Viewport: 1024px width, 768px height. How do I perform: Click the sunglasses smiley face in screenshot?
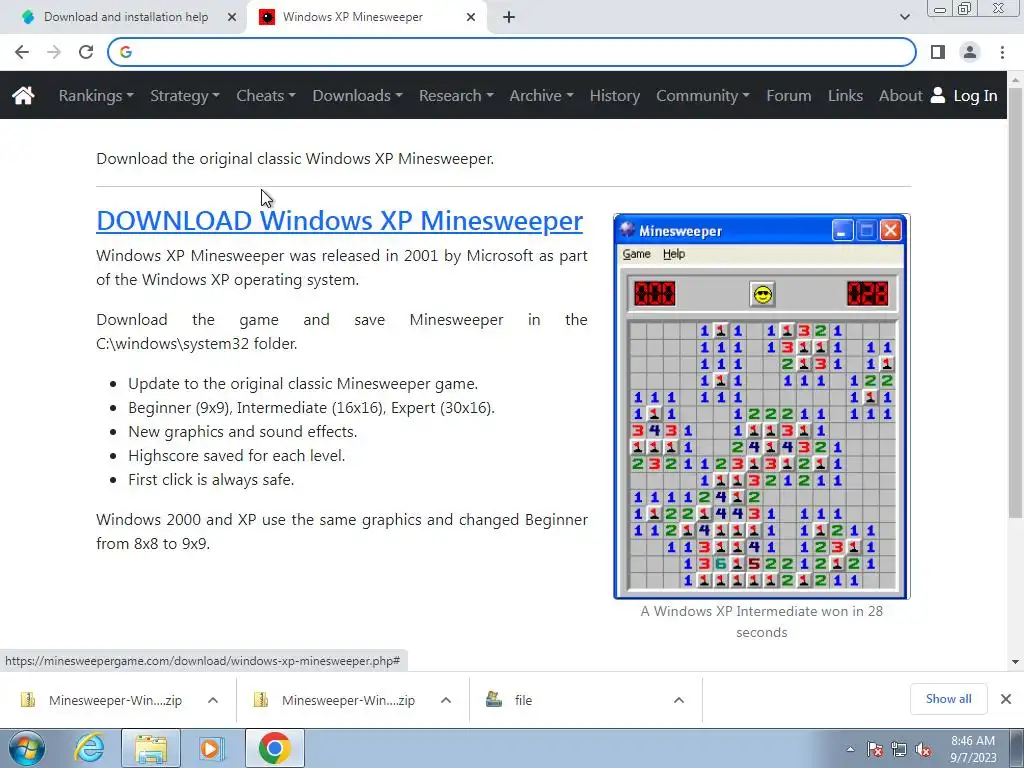coord(762,294)
